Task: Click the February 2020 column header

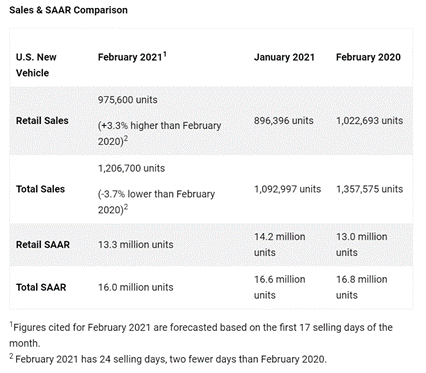Action: pyautogui.click(x=368, y=57)
